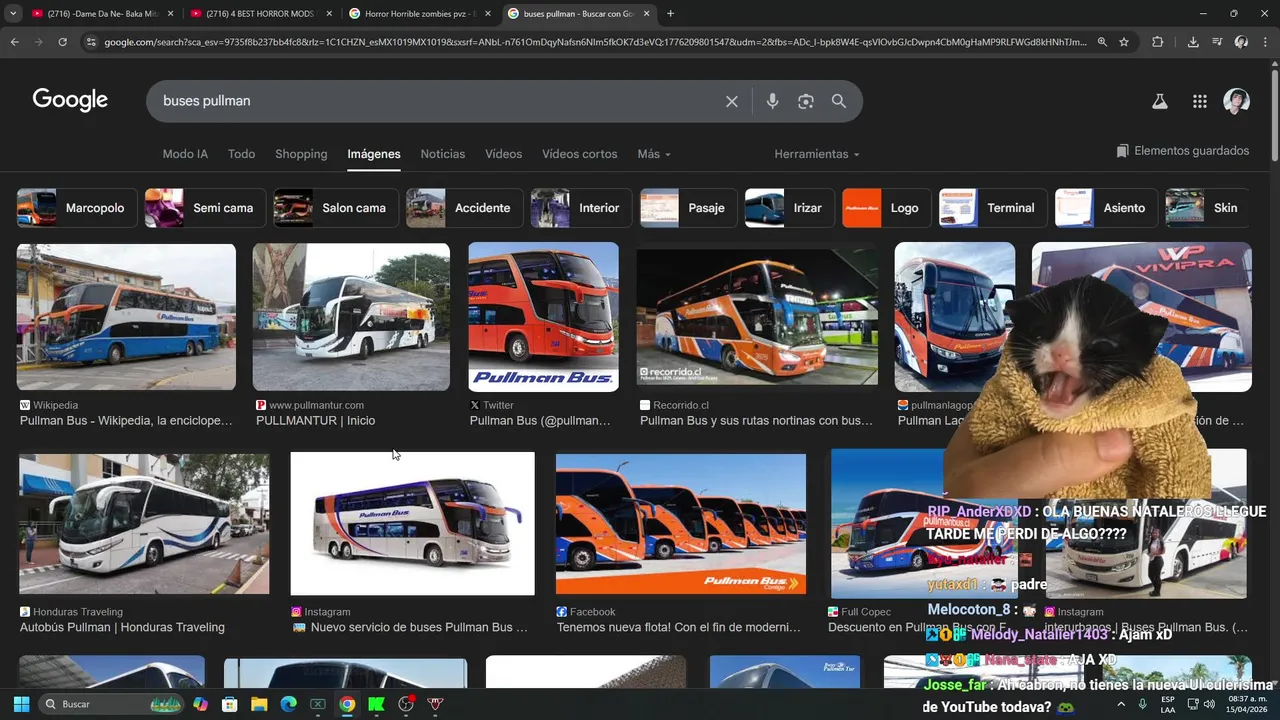The height and width of the screenshot is (720, 1280).
Task: Filter by Salon cama chip
Action: coord(336,208)
